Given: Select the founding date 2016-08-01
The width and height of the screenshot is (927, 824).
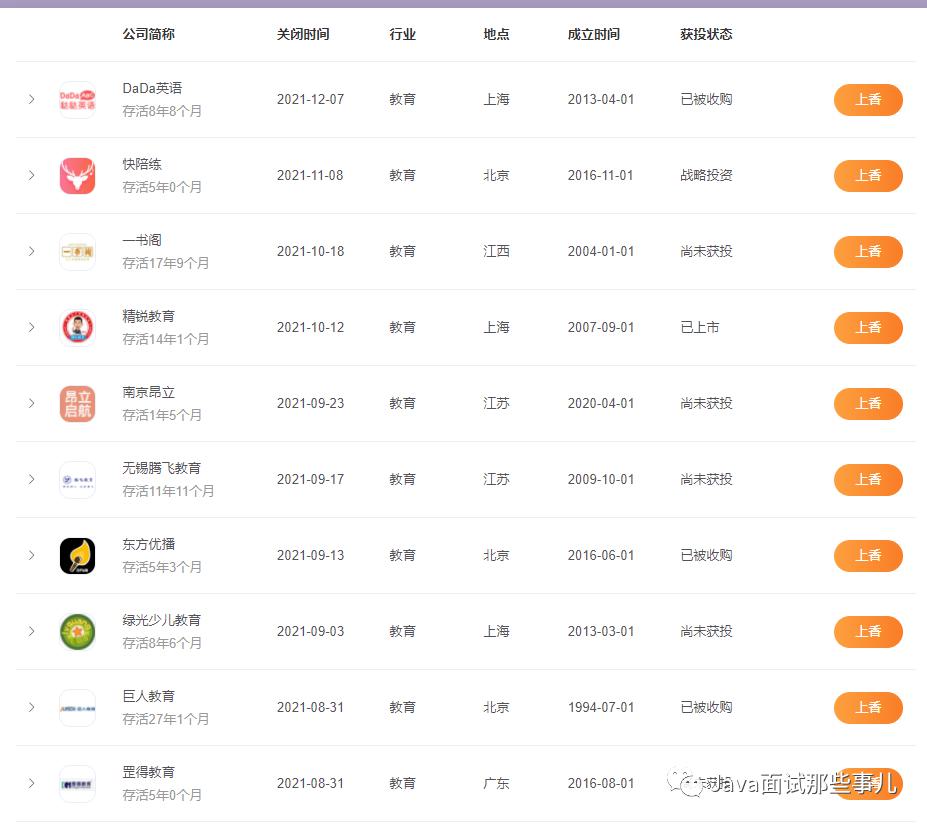Looking at the screenshot, I should [601, 783].
